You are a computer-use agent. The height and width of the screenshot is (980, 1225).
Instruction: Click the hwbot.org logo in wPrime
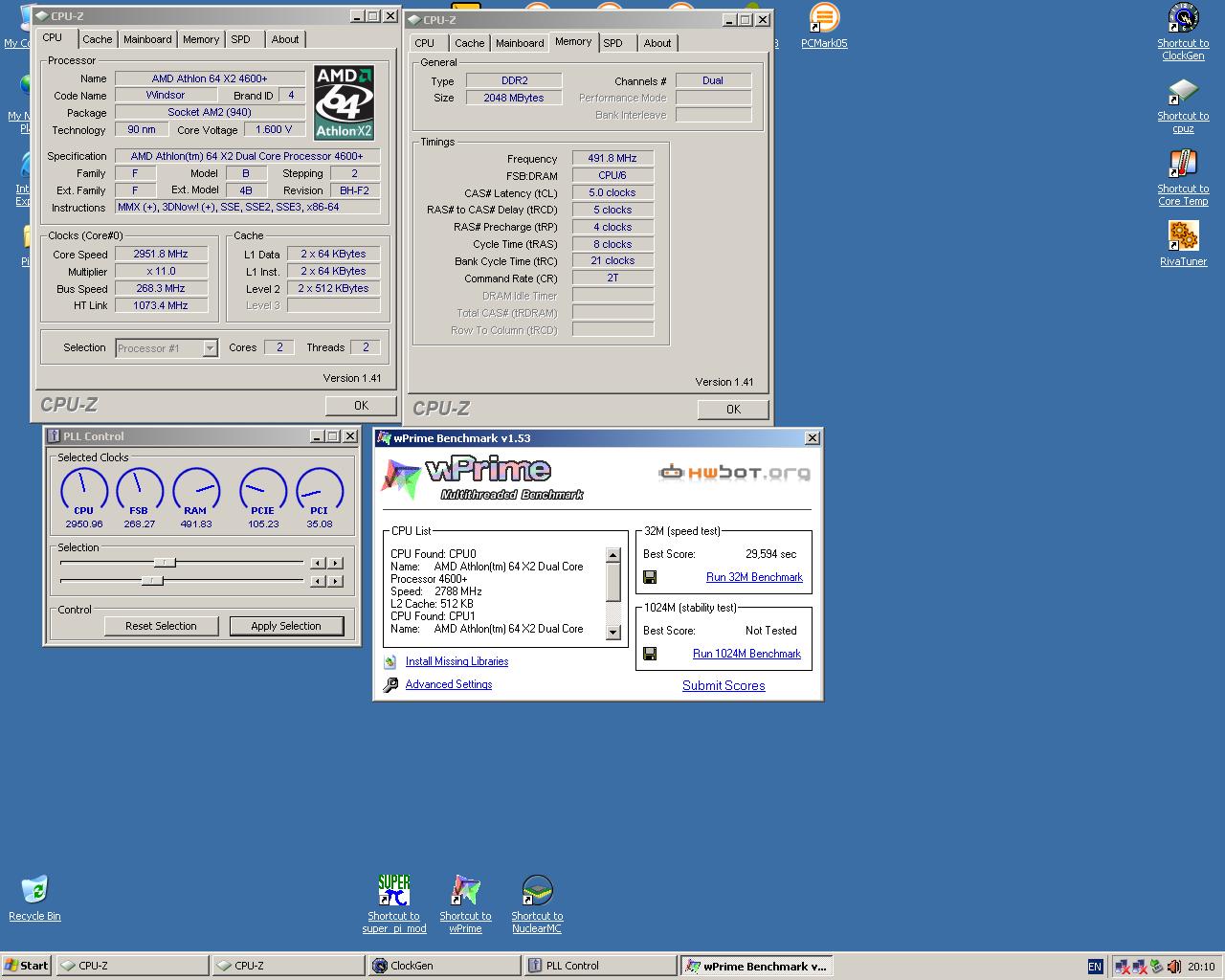click(735, 472)
